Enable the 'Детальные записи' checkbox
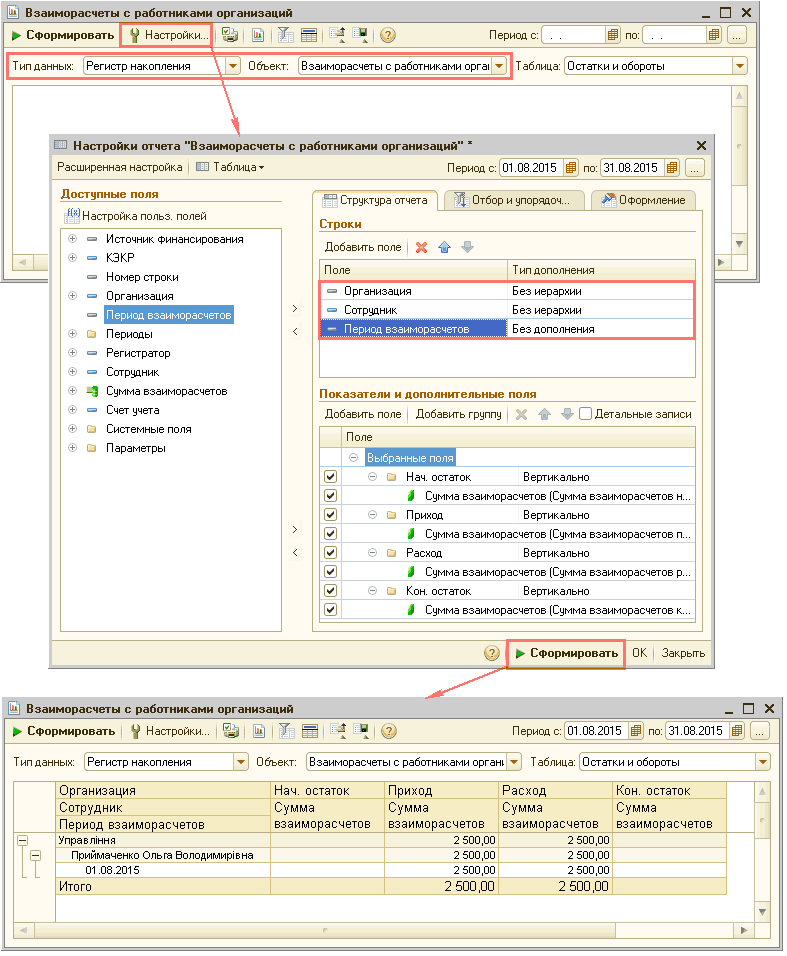The width and height of the screenshot is (787, 956). (586, 414)
